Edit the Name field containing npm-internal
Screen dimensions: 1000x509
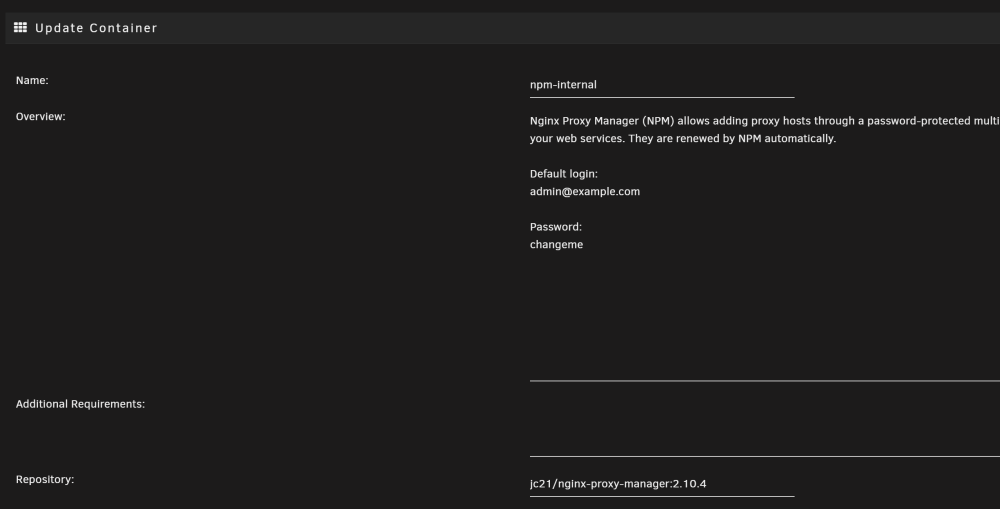[x=662, y=85]
